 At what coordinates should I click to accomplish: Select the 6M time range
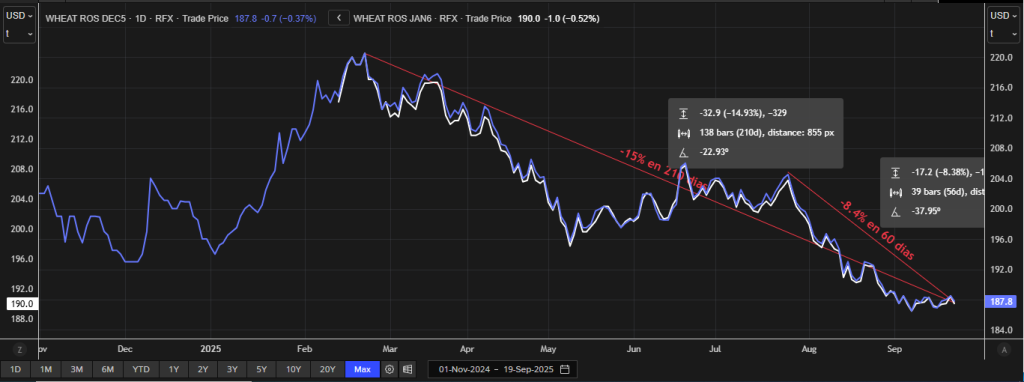pos(107,370)
